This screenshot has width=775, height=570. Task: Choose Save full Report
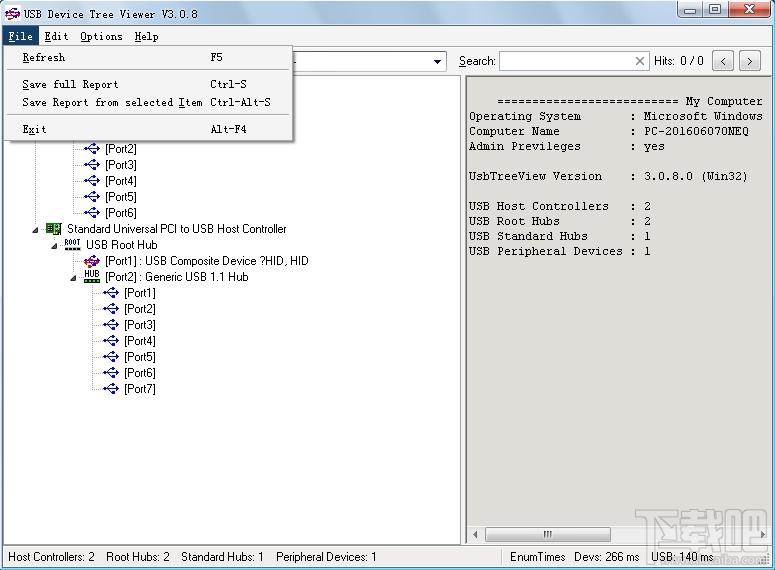148,84
